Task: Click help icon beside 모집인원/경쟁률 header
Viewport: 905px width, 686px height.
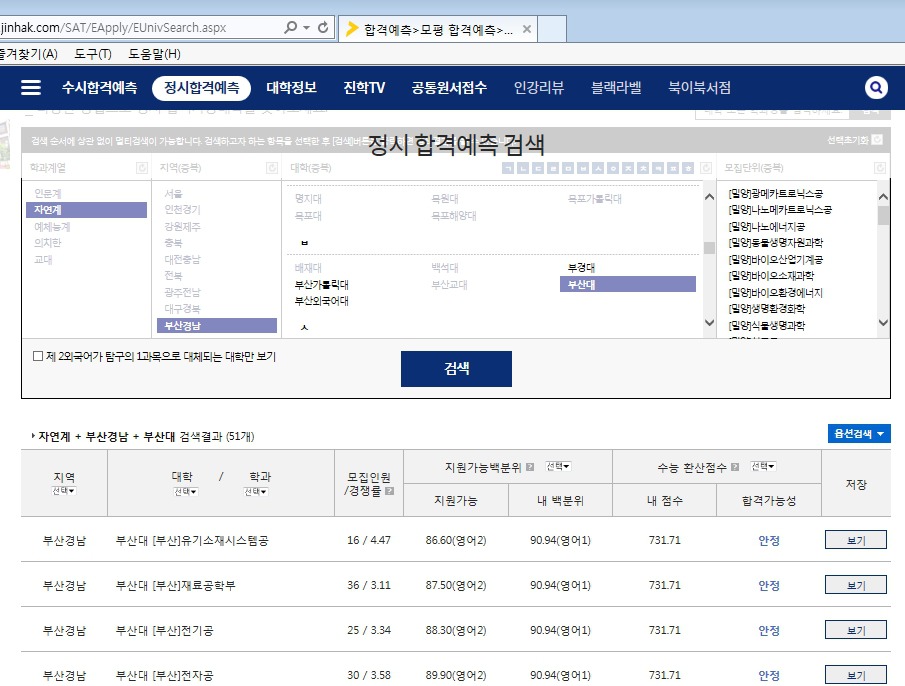Action: 389,491
